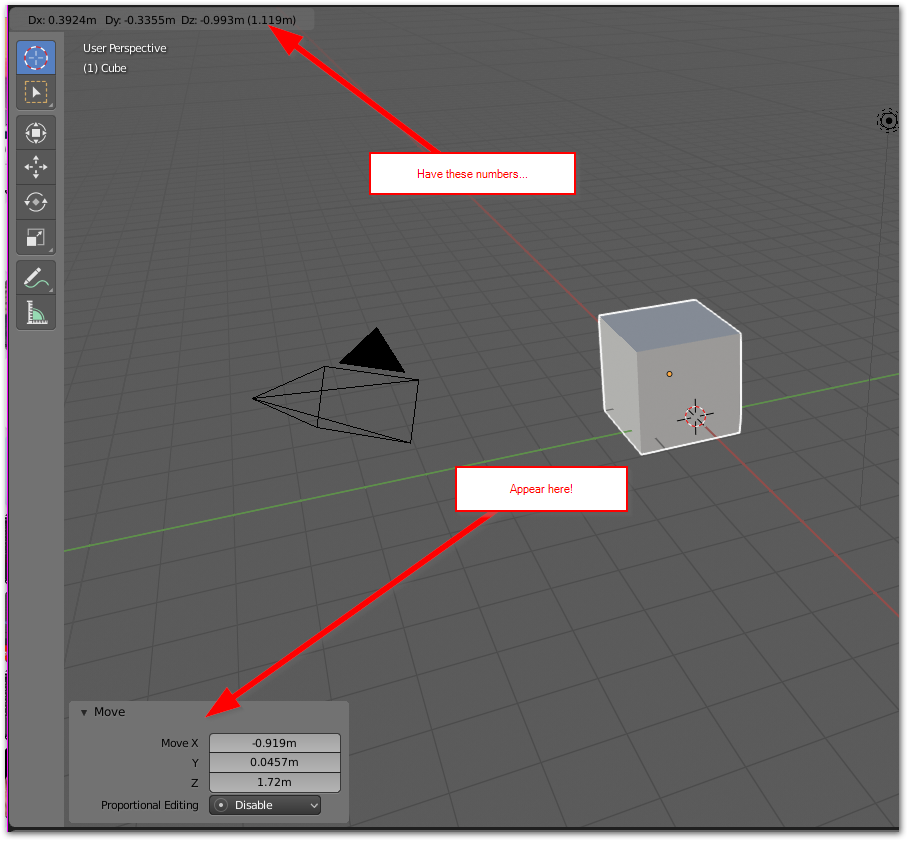908x841 pixels.
Task: Choose the Measure tool
Action: click(36, 312)
